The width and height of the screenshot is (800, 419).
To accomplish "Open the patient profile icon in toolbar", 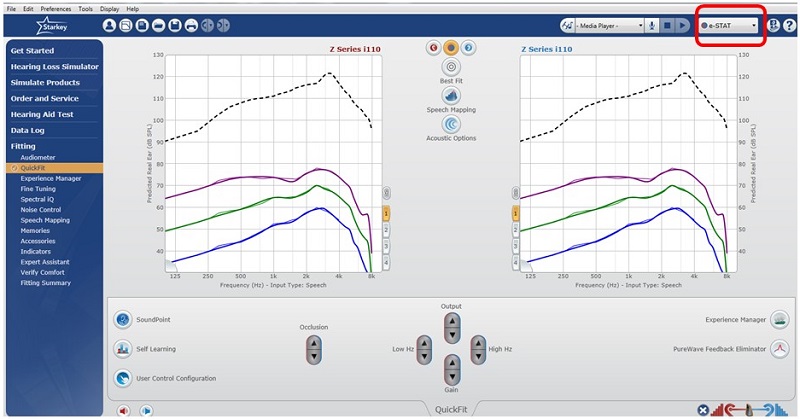I will (x=109, y=25).
